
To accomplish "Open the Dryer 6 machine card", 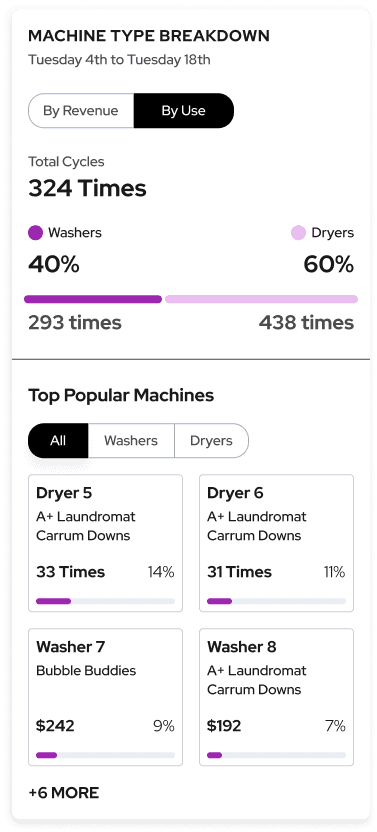I will coord(277,543).
